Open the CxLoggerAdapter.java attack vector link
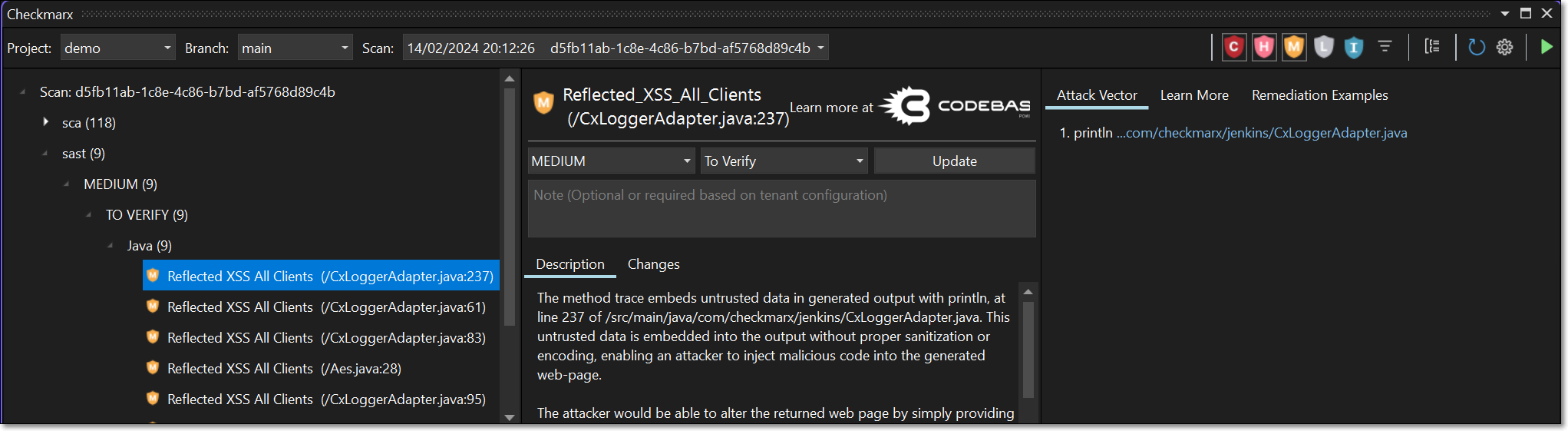Viewport: 1568px width, 431px height. 1261,133
